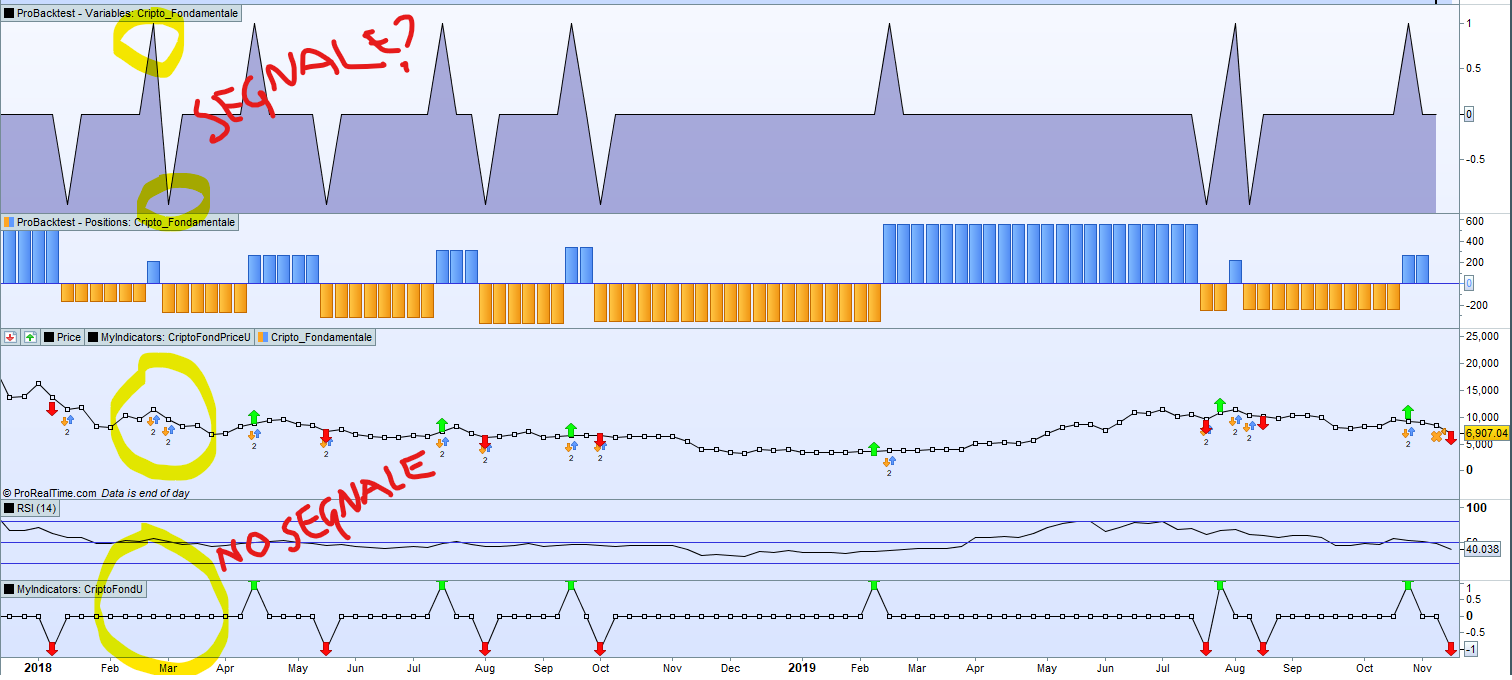Click the 2018 year label on the time axis

click(38, 667)
